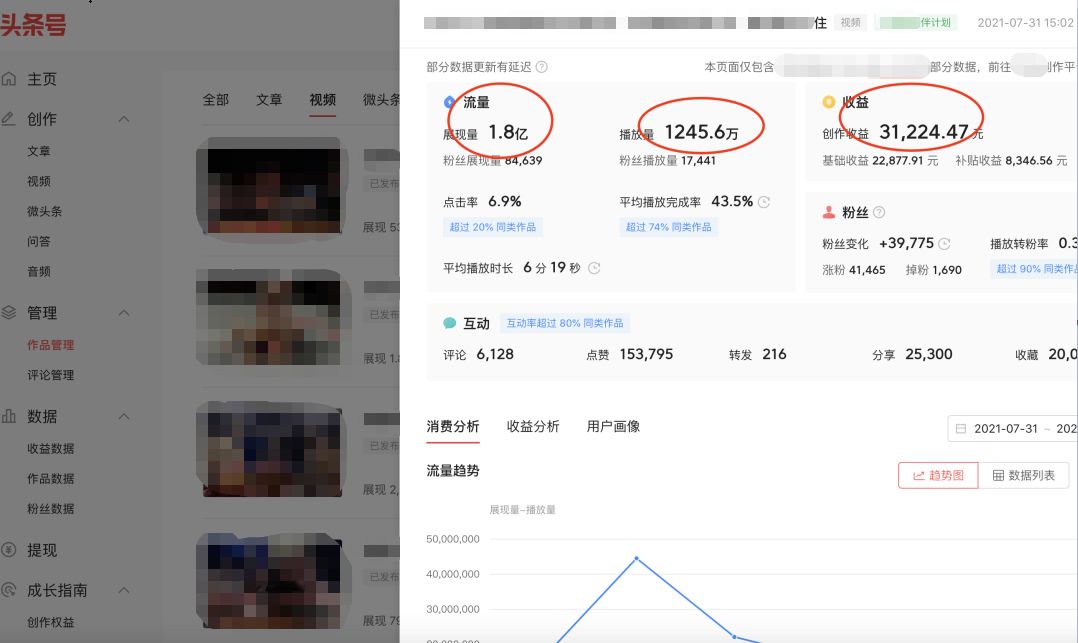This screenshot has height=643, width=1078.
Task: Collapse the 管理 menu section
Action: point(124,313)
